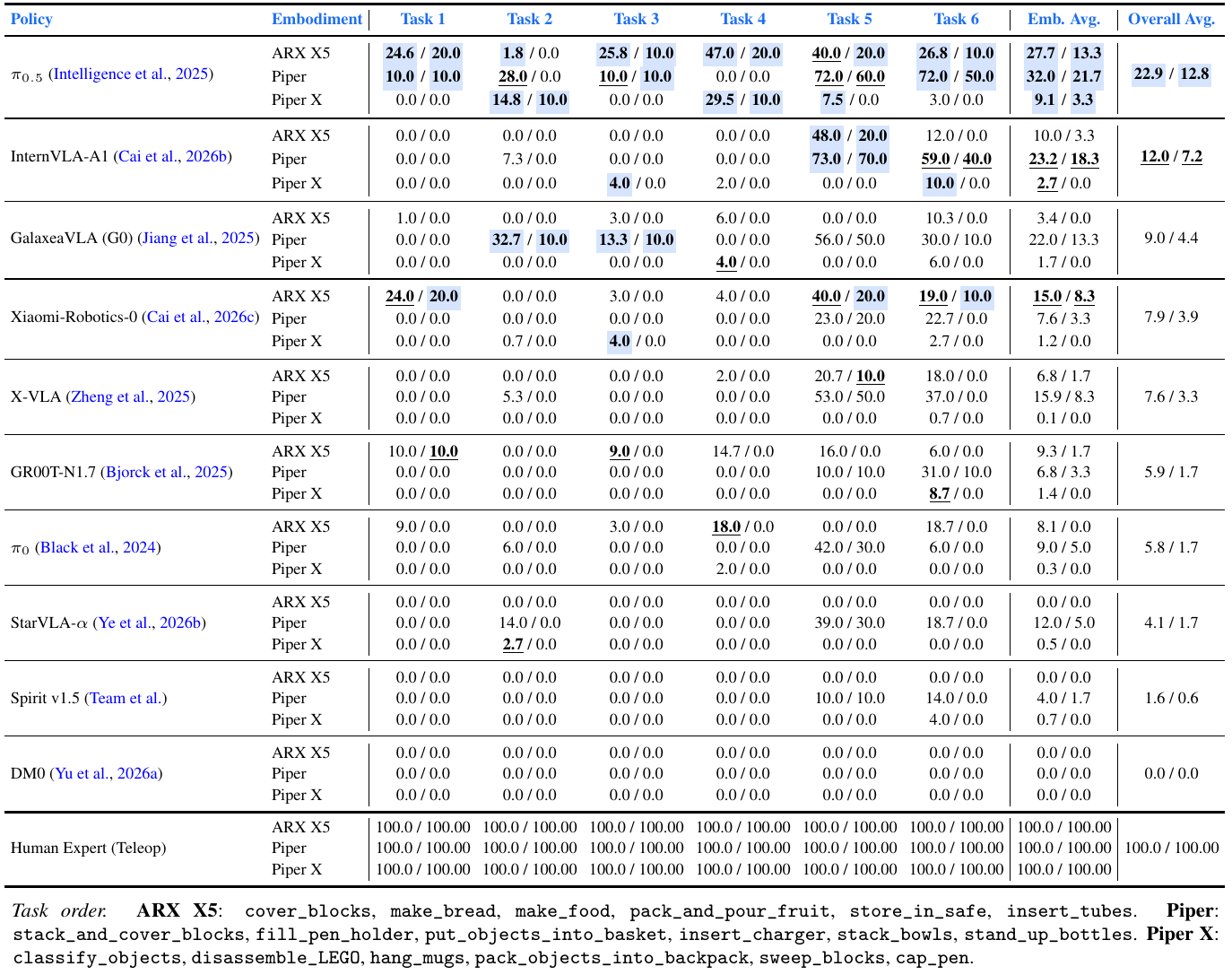Select the Emb. Avg. column header
1232x975 pixels.
(1064, 19)
